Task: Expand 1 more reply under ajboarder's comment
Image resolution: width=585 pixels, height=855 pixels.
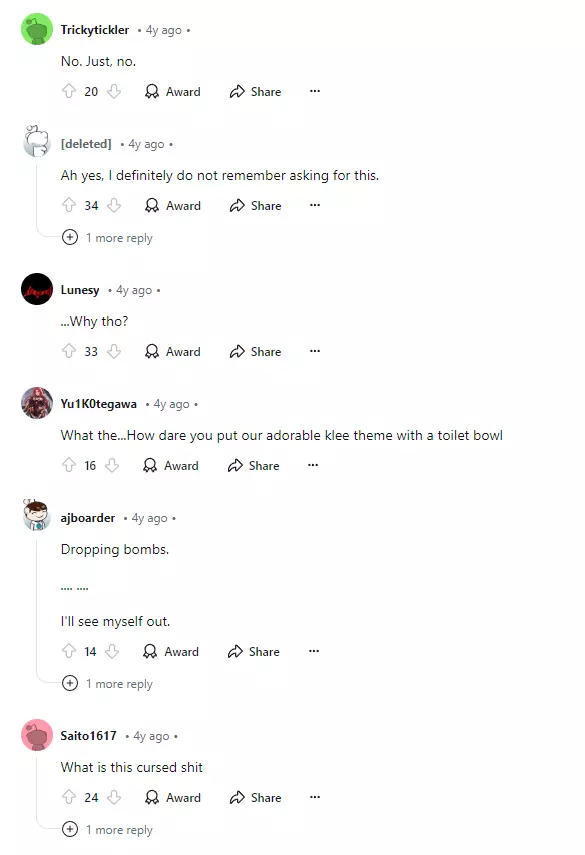Action: click(x=107, y=684)
